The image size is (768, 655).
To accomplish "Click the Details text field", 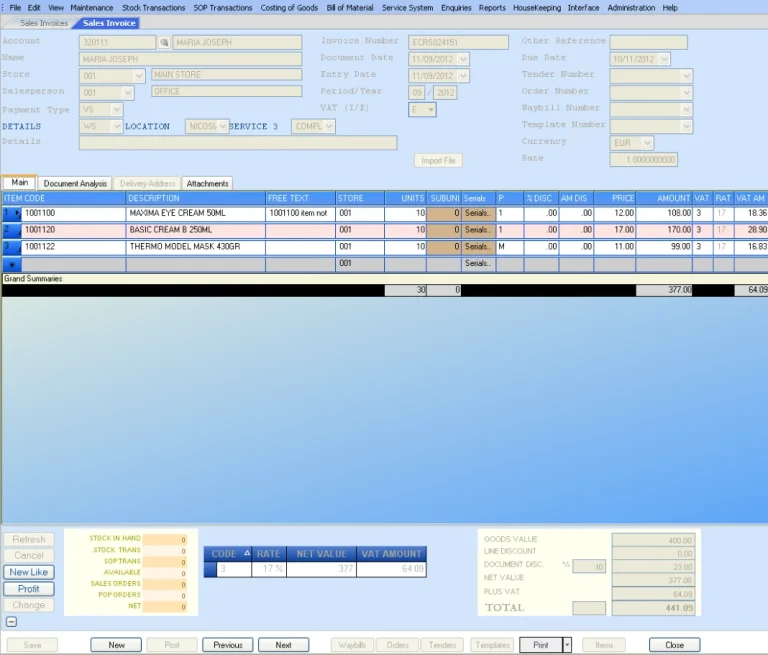I will pyautogui.click(x=238, y=143).
